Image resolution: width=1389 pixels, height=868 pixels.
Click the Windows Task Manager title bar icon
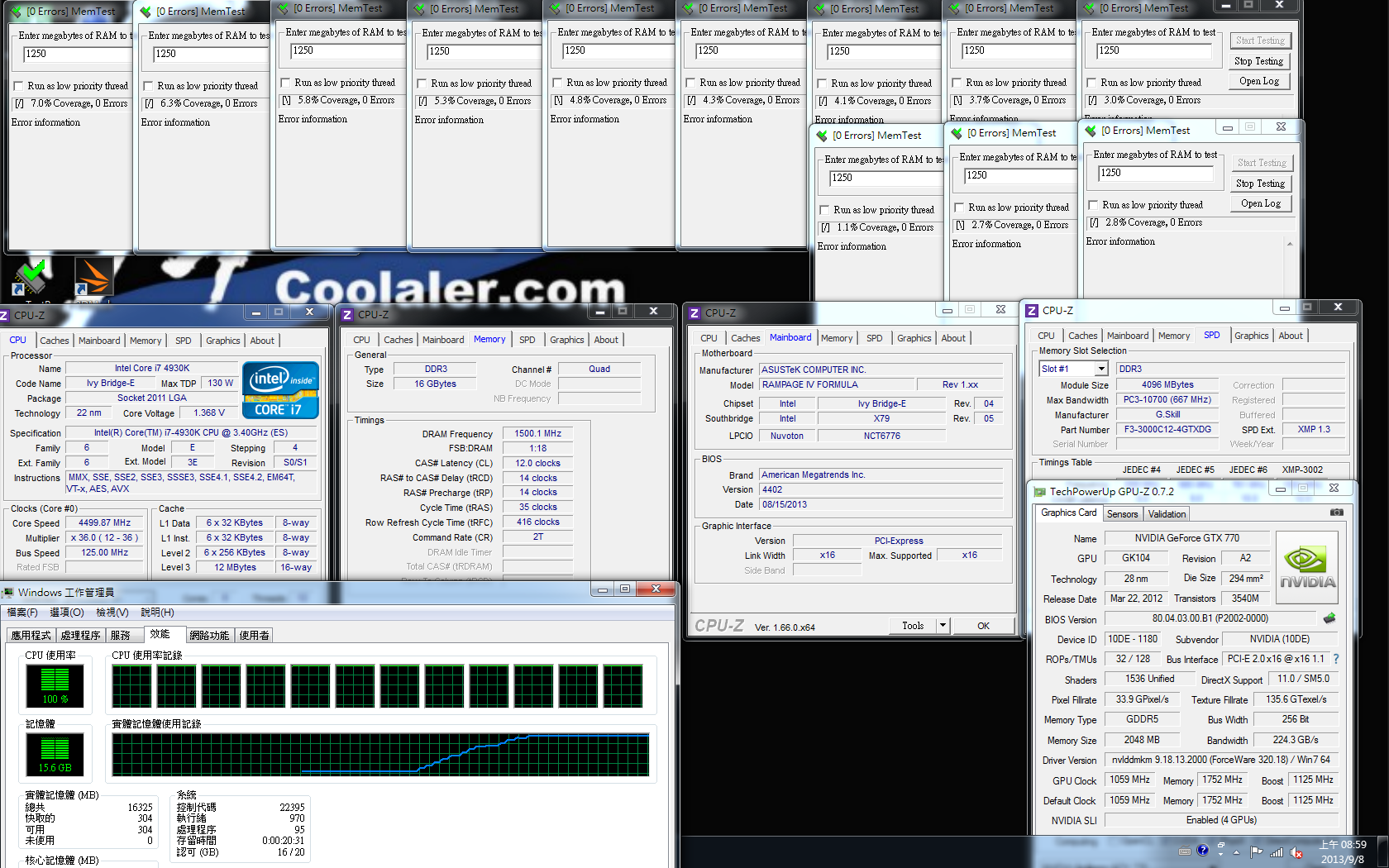pyautogui.click(x=8, y=593)
